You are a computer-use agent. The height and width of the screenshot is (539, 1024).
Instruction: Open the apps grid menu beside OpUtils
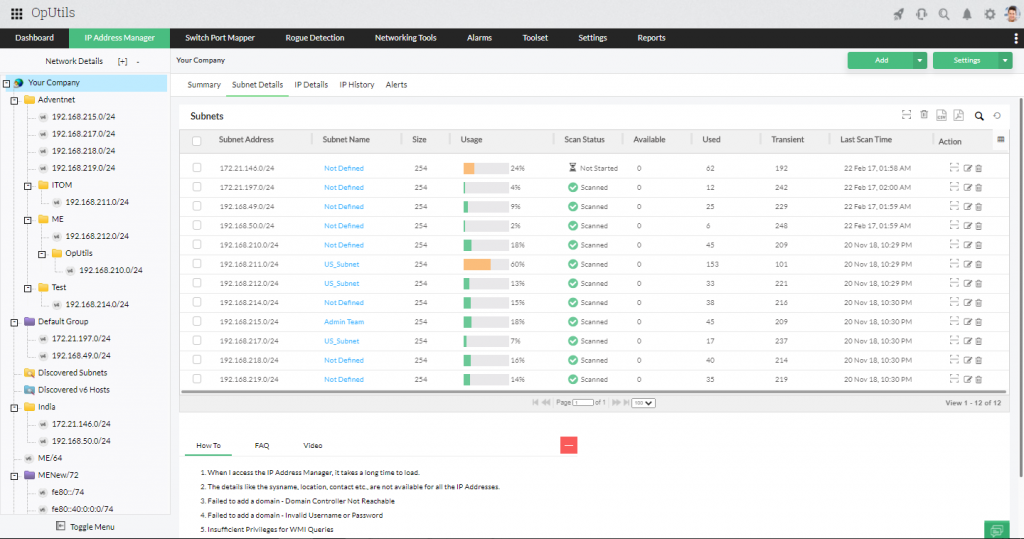(17, 14)
